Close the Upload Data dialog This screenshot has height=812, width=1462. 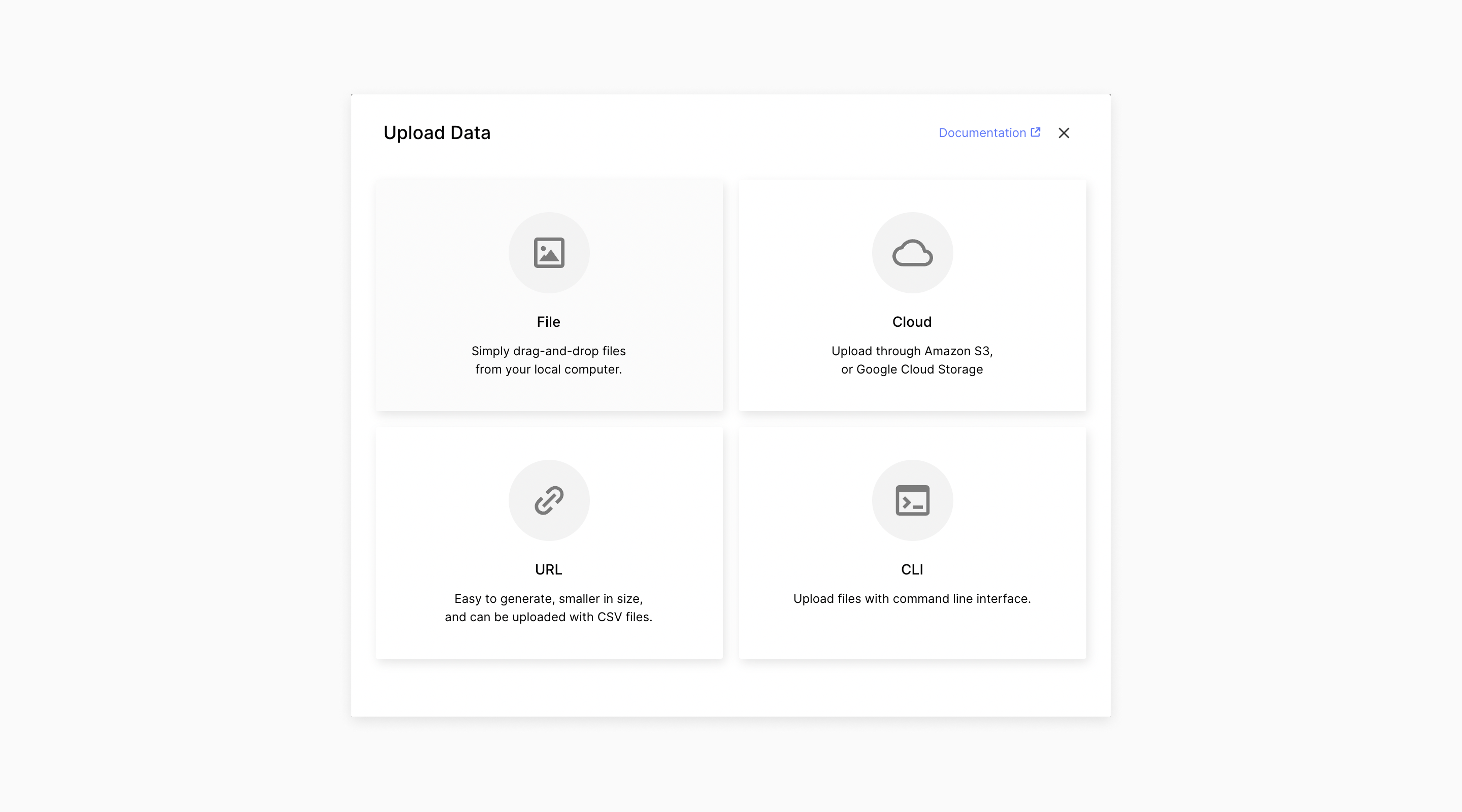point(1064,133)
